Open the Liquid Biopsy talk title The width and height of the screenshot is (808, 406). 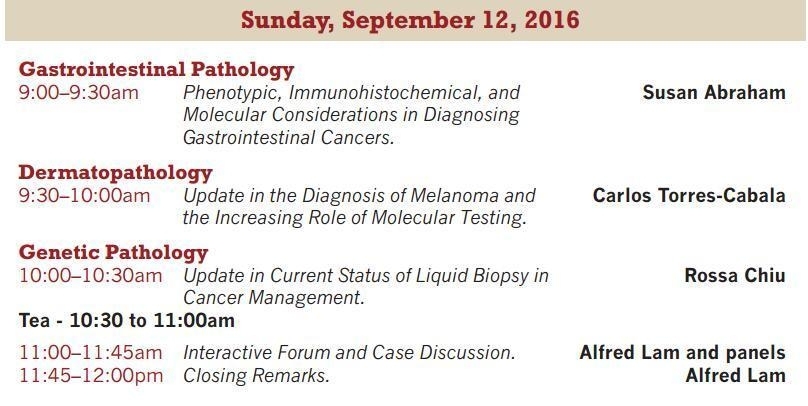(x=366, y=286)
